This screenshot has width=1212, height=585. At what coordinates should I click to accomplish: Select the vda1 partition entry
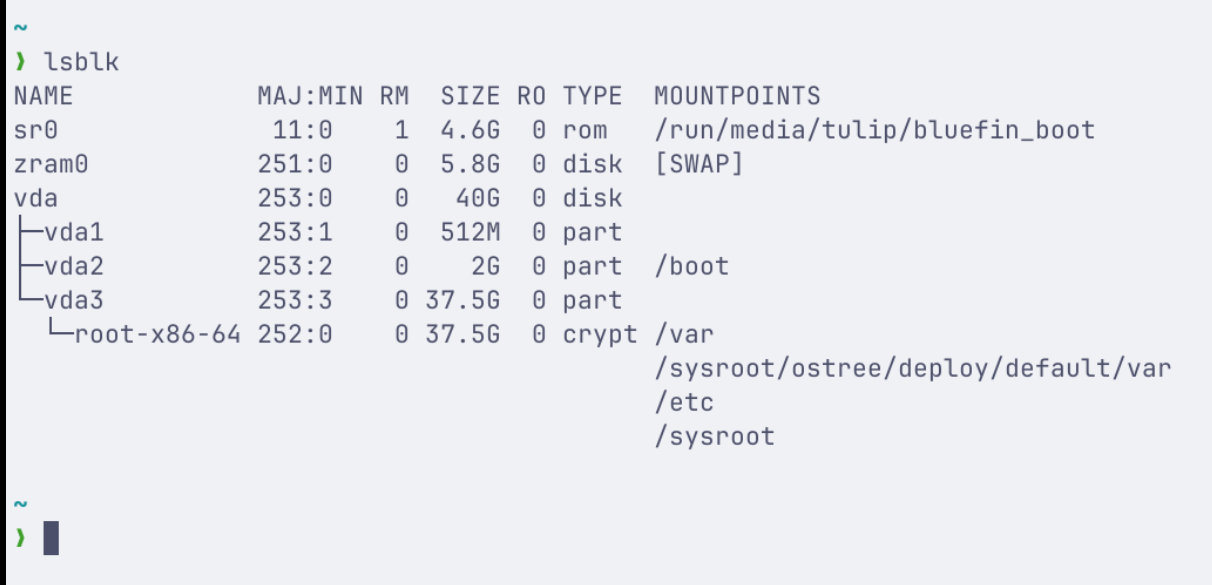73,232
